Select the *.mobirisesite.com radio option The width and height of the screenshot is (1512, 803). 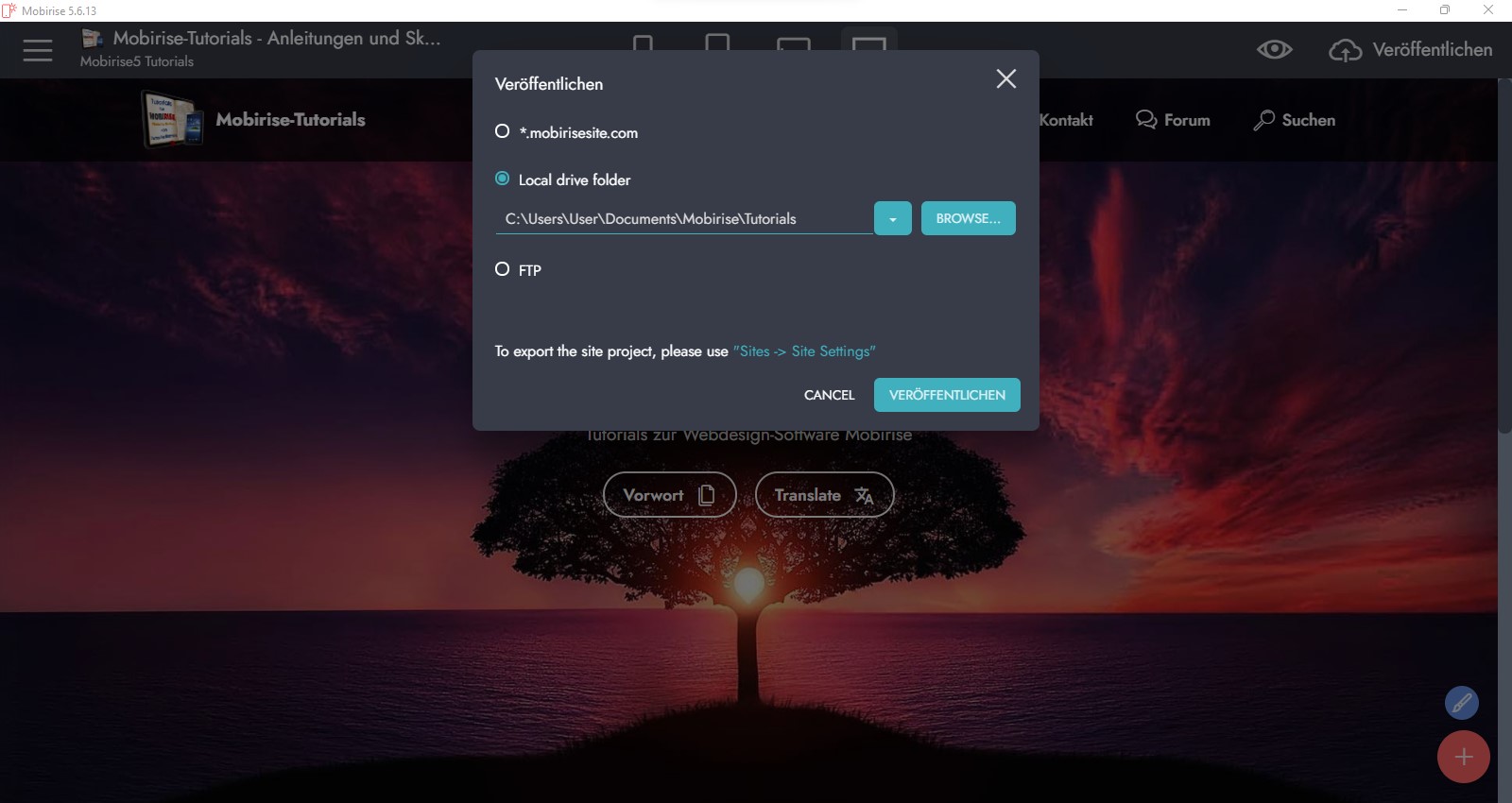[503, 131]
